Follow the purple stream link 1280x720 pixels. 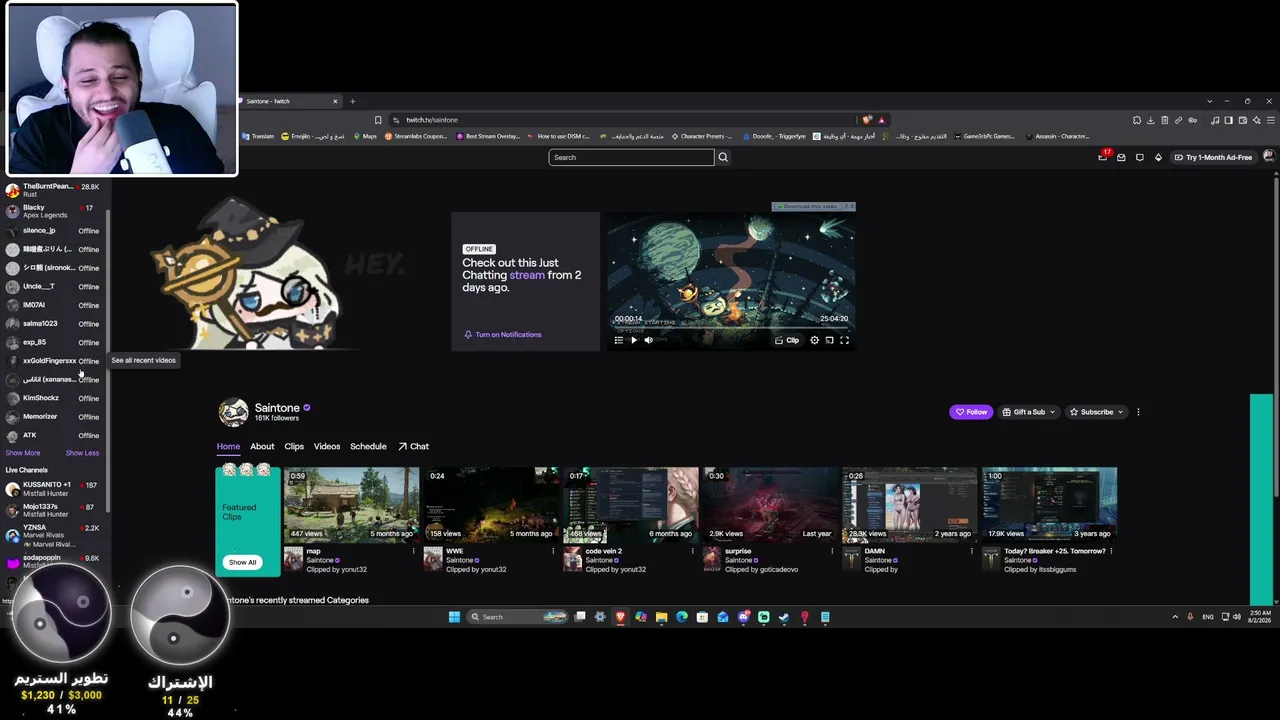[x=527, y=275]
